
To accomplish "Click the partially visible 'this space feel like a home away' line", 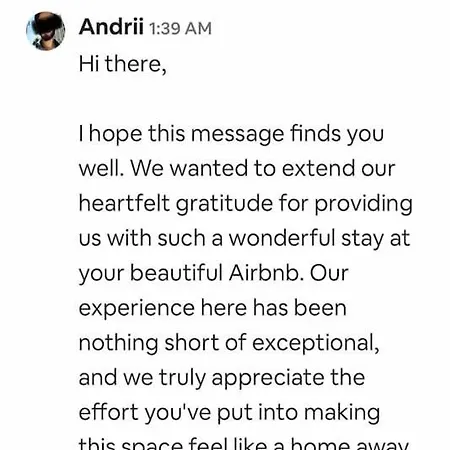I will coord(244,443).
